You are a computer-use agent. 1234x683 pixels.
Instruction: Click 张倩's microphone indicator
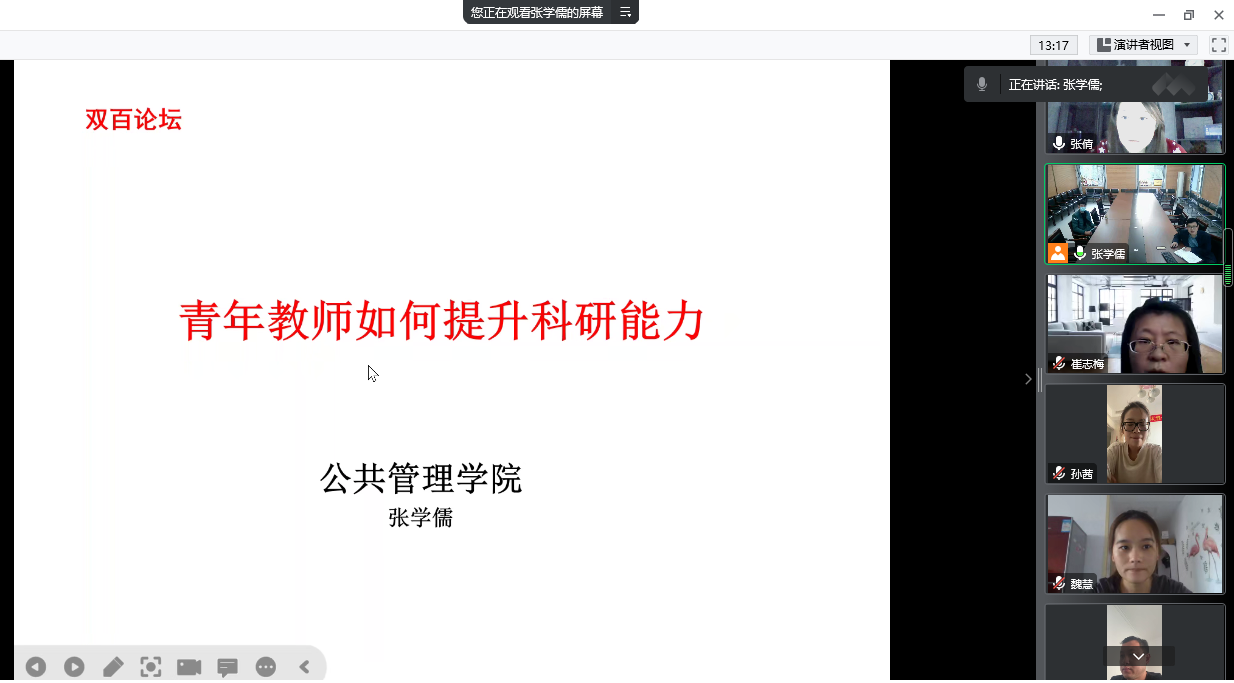click(x=1059, y=143)
